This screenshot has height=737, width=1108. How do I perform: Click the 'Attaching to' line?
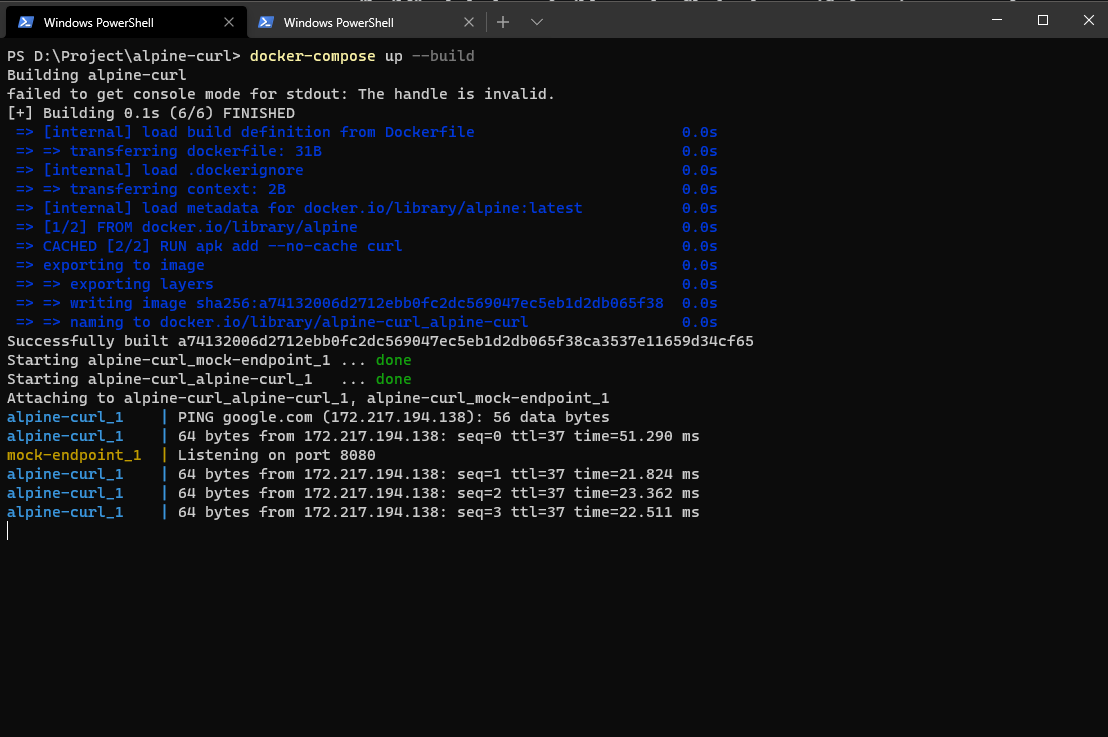pyautogui.click(x=308, y=399)
